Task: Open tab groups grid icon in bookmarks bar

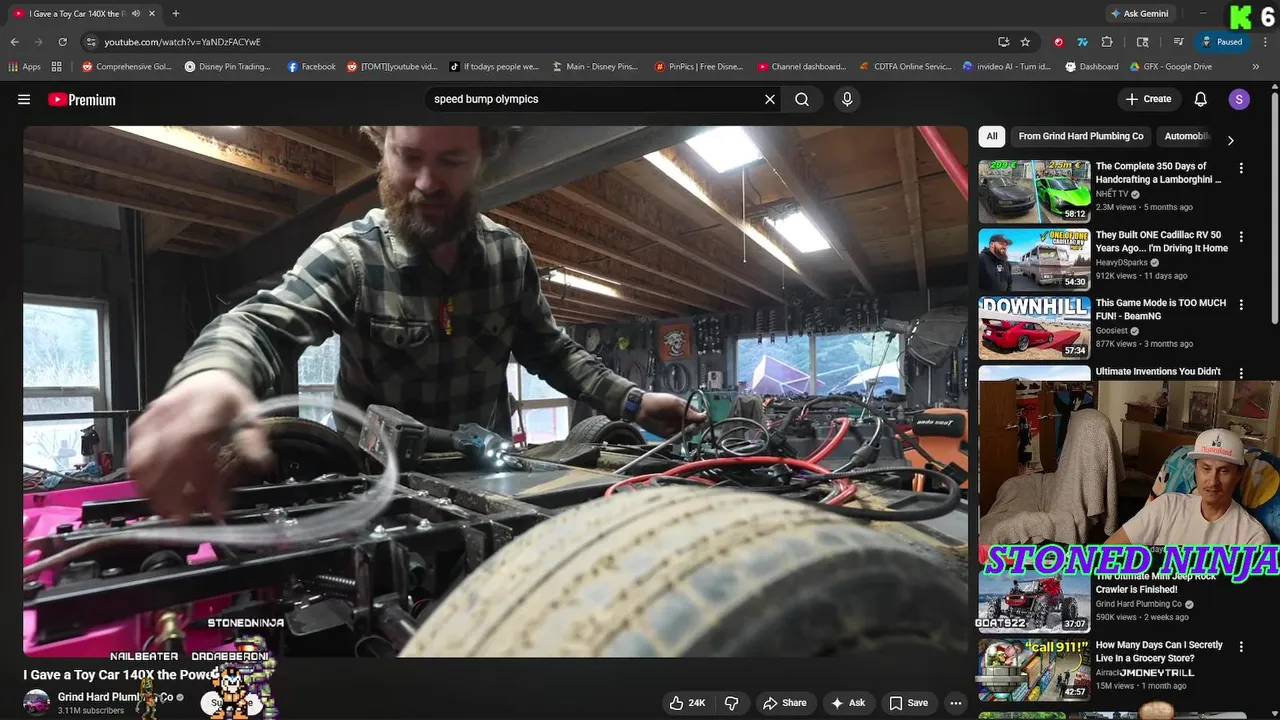Action: pos(57,67)
